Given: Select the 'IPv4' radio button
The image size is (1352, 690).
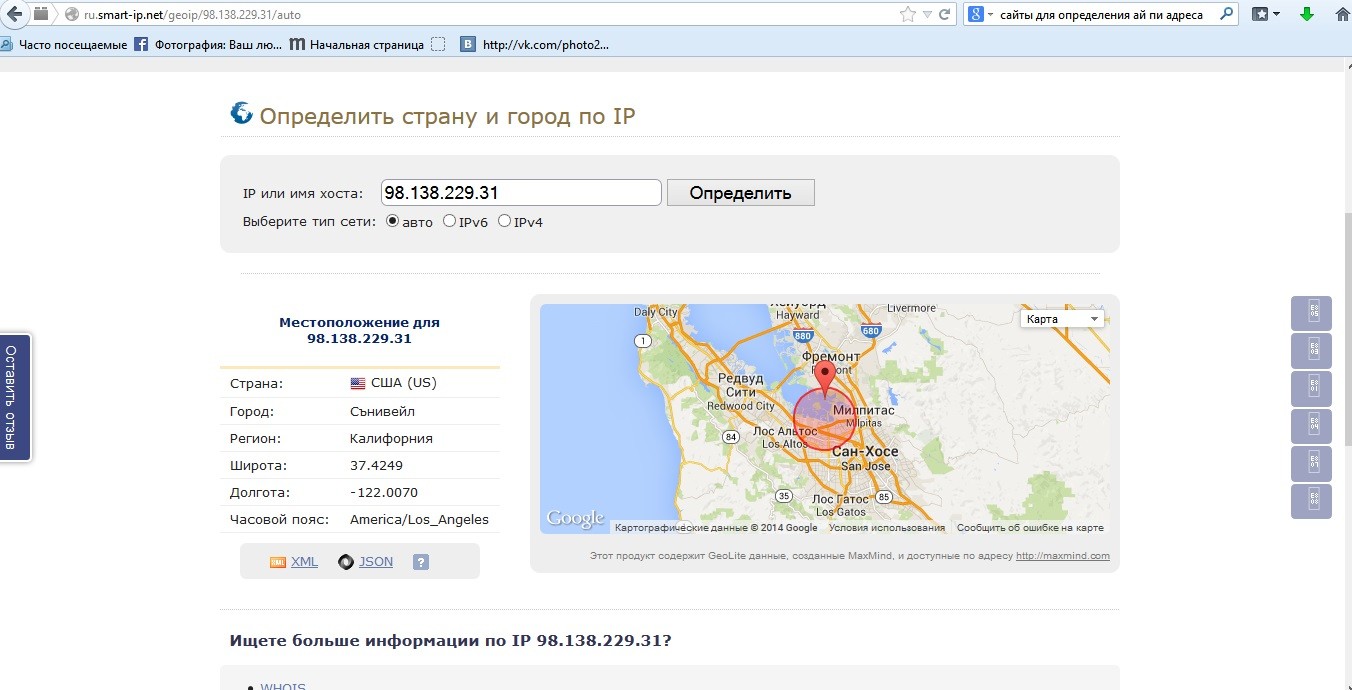Looking at the screenshot, I should (x=504, y=221).
